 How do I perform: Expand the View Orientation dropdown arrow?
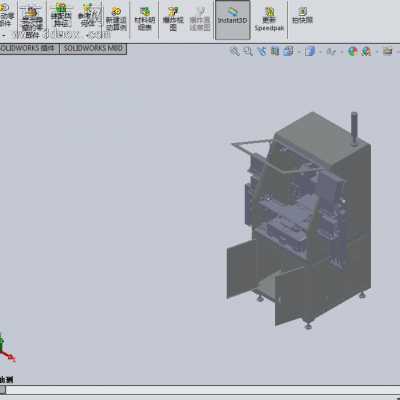[x=299, y=52]
